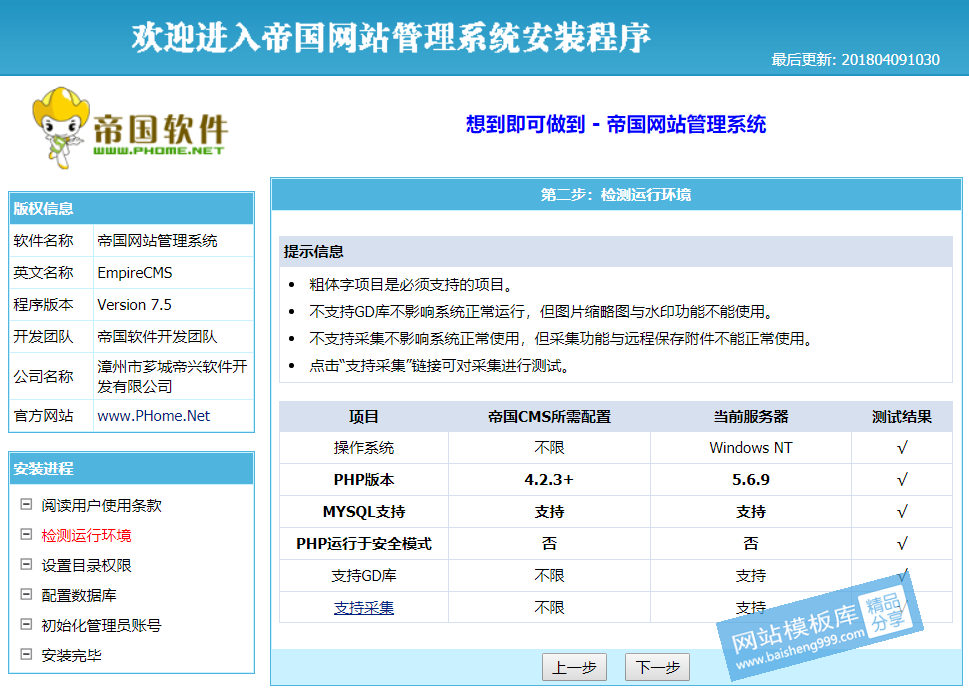Click the 5.6.9 PHP version value
This screenshot has width=969, height=689.
[751, 480]
